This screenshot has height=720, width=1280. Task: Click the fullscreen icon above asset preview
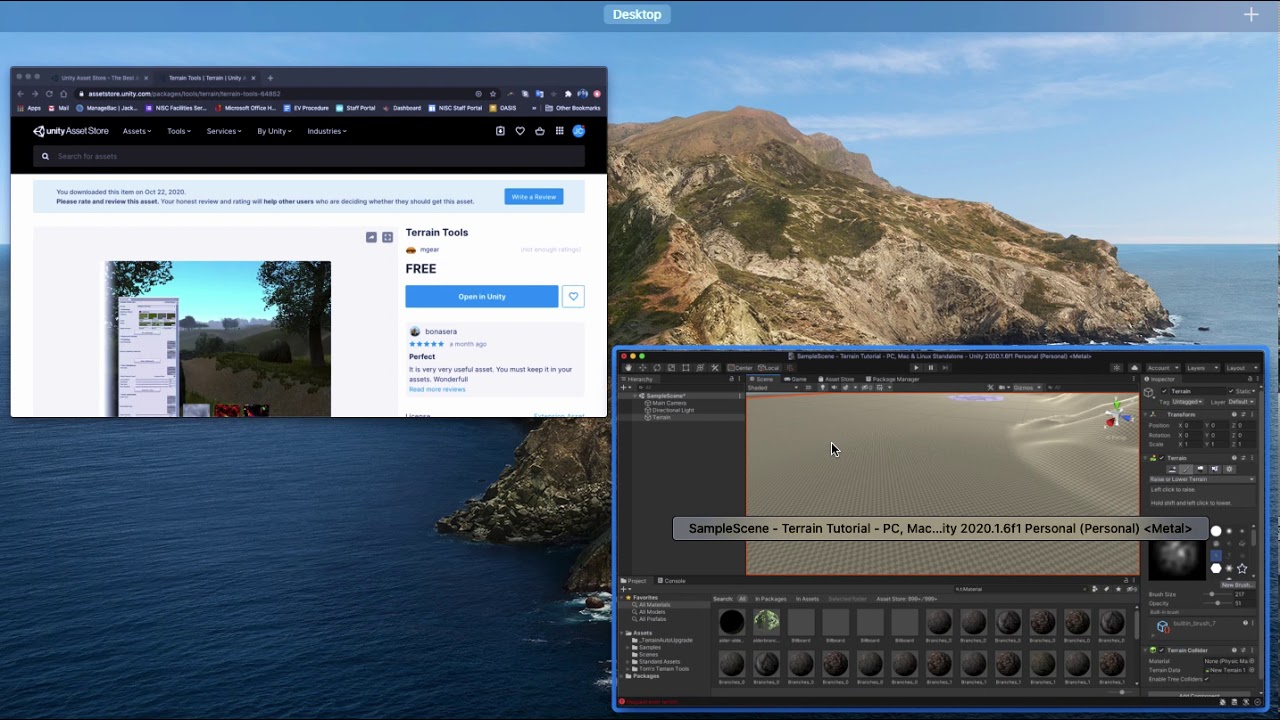[388, 237]
